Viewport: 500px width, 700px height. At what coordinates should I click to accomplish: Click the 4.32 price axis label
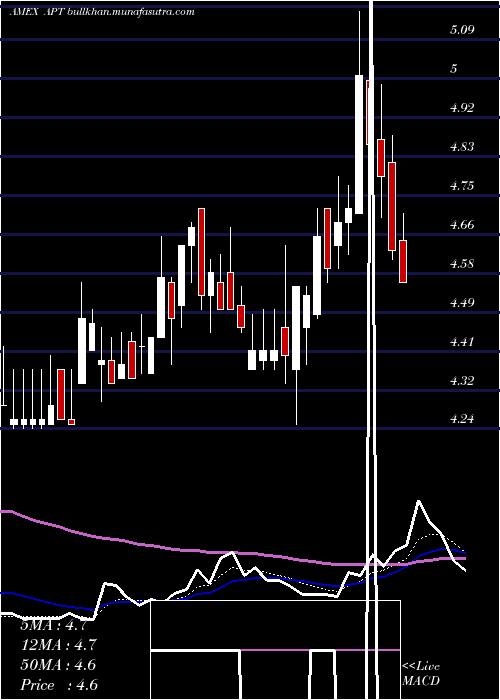[x=462, y=381]
